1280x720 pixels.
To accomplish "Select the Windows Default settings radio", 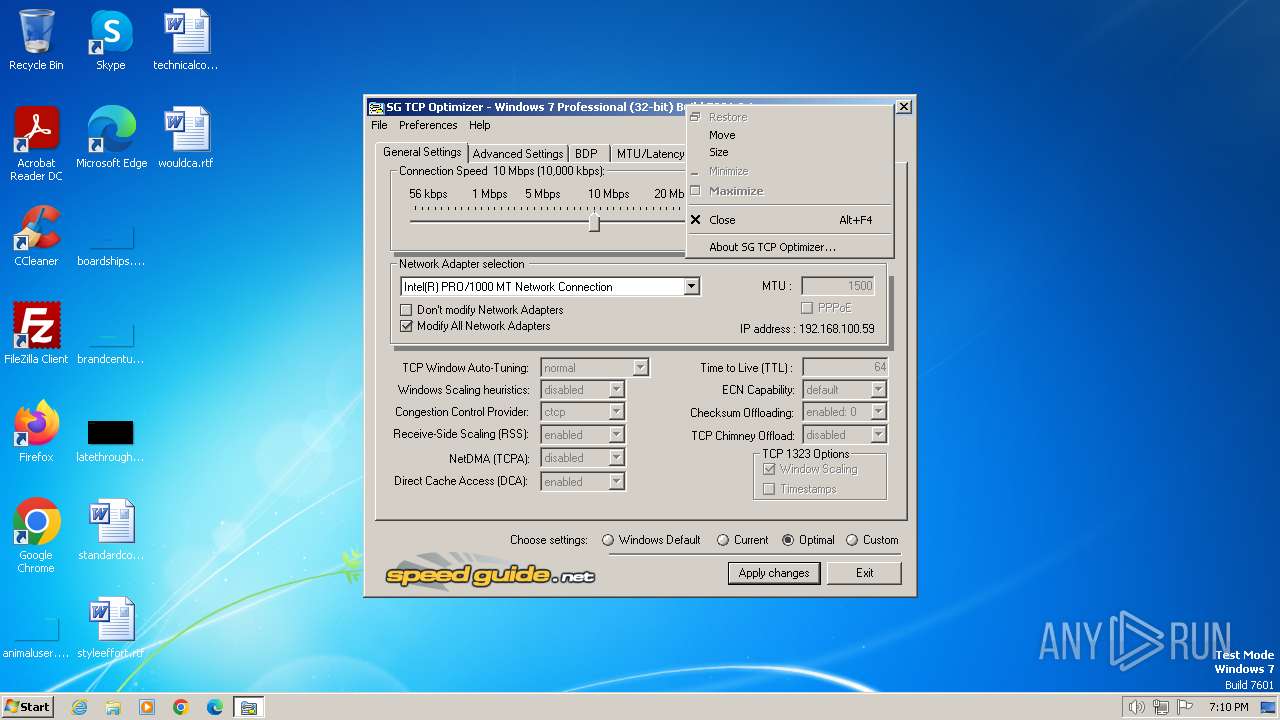I will [x=608, y=540].
